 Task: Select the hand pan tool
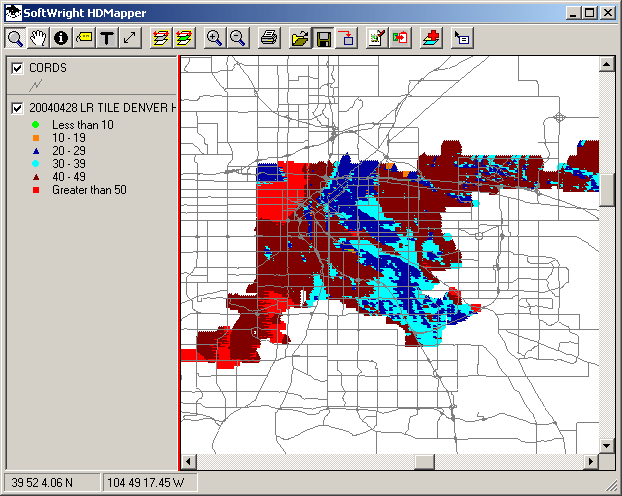(38, 38)
